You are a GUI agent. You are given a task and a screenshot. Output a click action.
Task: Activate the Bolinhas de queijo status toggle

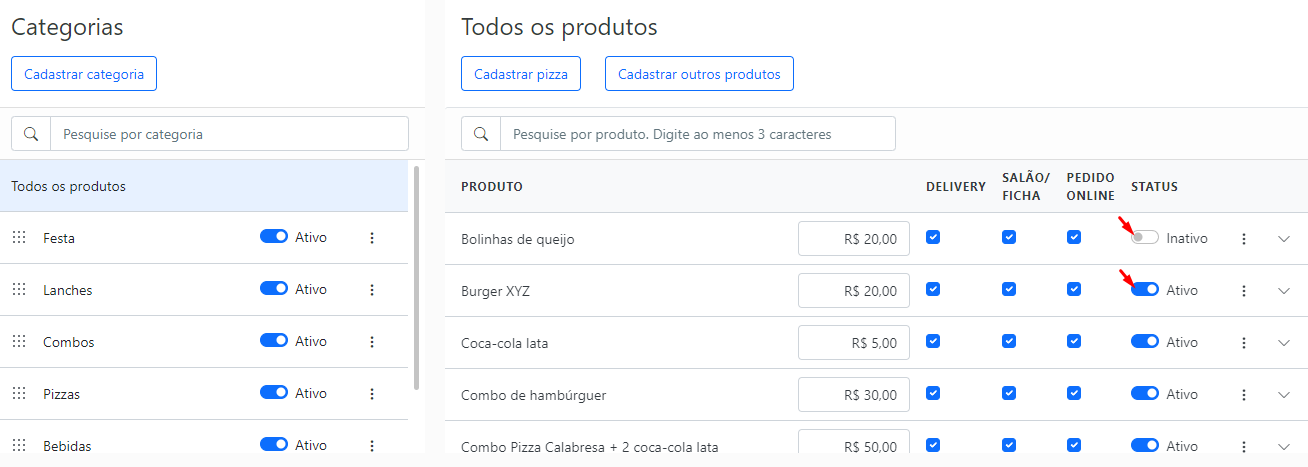[x=1145, y=238]
